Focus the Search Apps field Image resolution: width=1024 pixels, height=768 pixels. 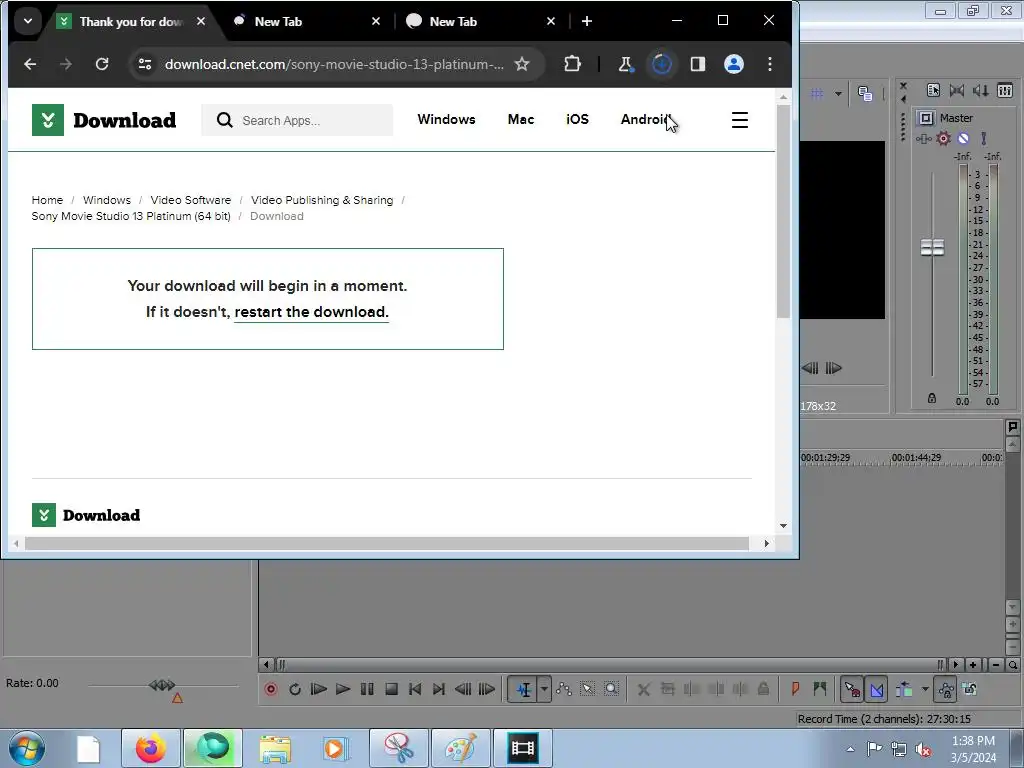[x=297, y=120]
